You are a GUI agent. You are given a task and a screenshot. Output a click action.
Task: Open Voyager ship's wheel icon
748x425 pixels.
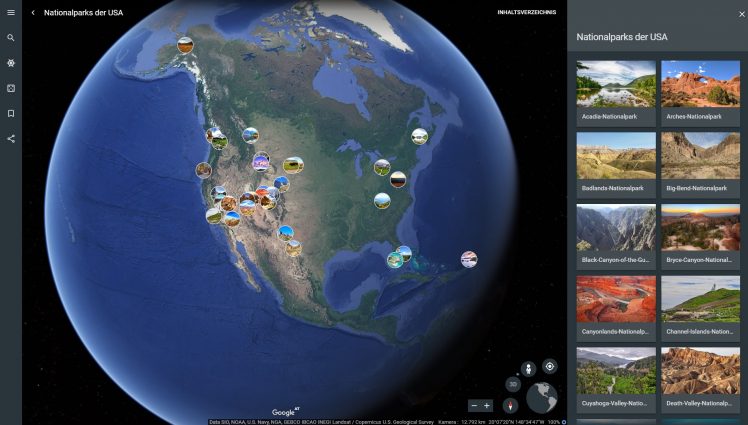point(11,63)
